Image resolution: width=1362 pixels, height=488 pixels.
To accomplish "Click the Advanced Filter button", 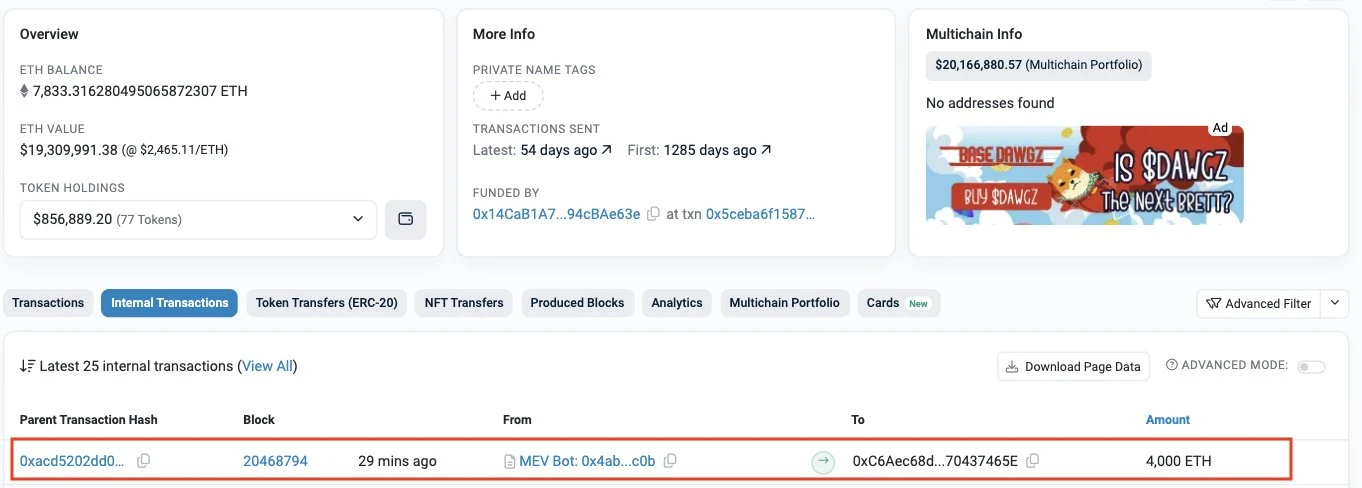I will [1258, 303].
